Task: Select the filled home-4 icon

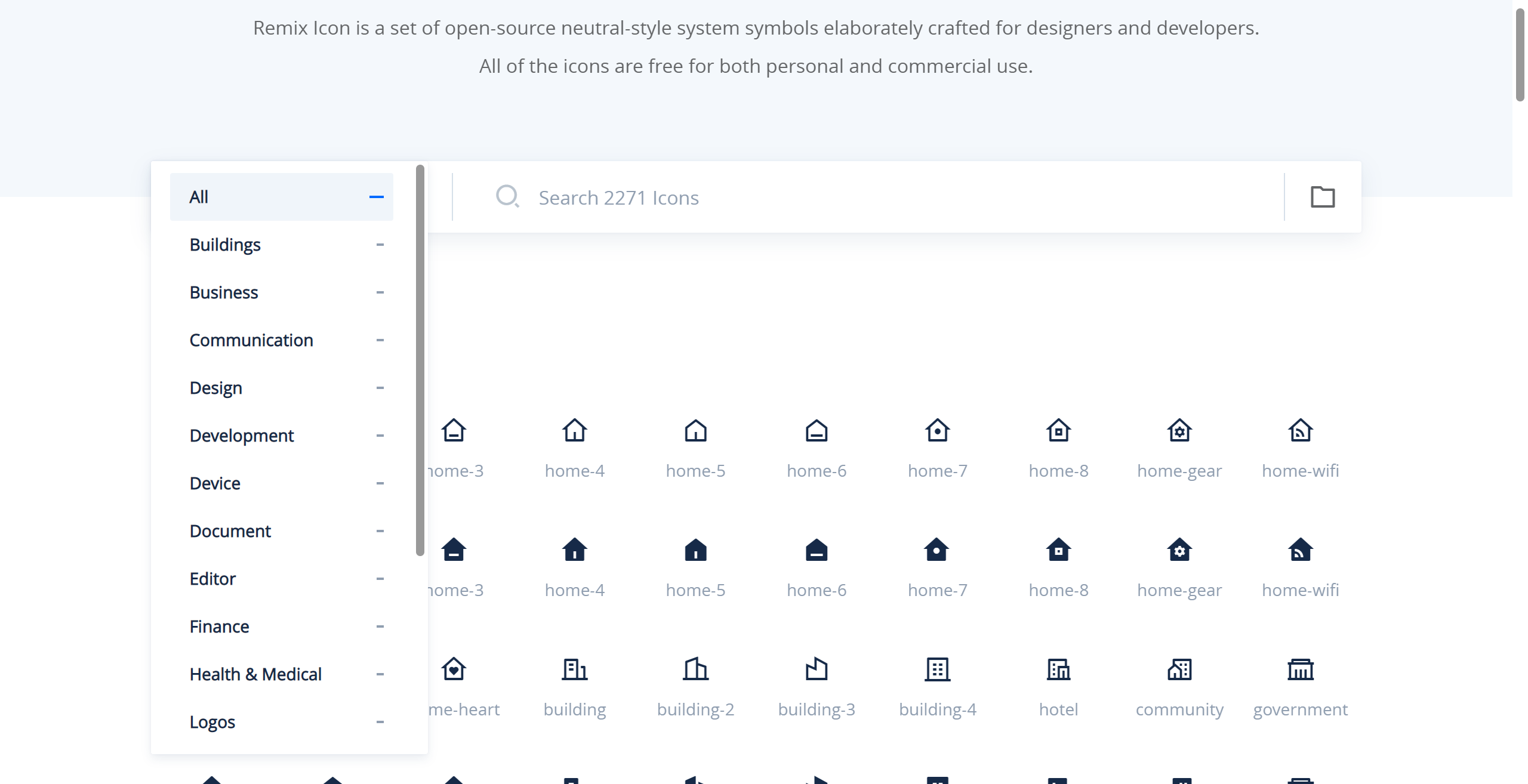Action: [574, 550]
